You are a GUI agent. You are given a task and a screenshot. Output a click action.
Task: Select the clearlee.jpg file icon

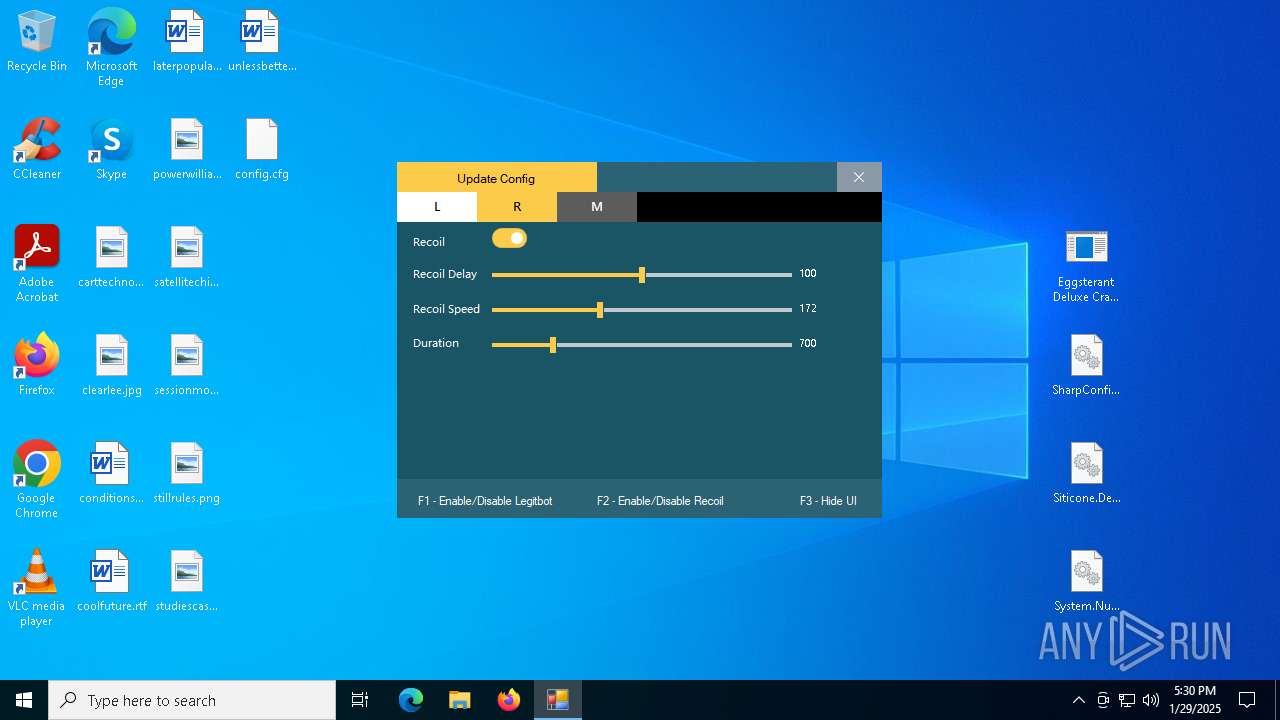111,366
